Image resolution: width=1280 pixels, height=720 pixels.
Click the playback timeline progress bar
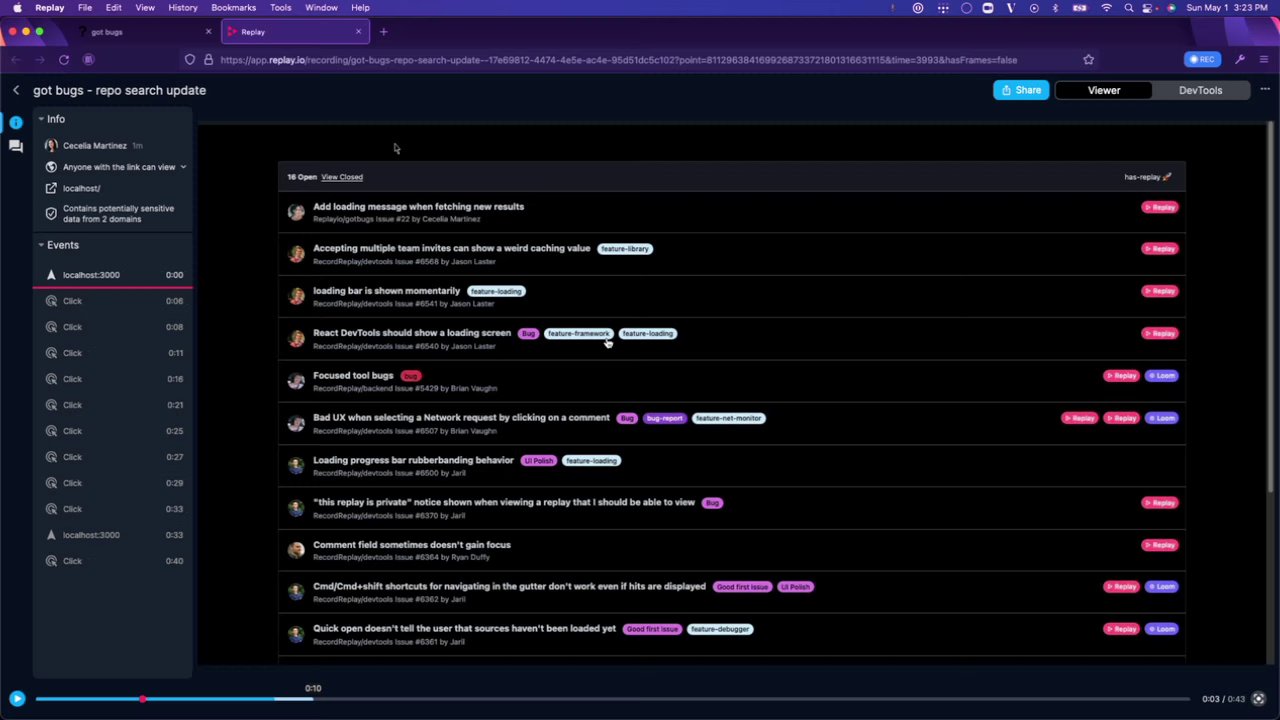612,699
